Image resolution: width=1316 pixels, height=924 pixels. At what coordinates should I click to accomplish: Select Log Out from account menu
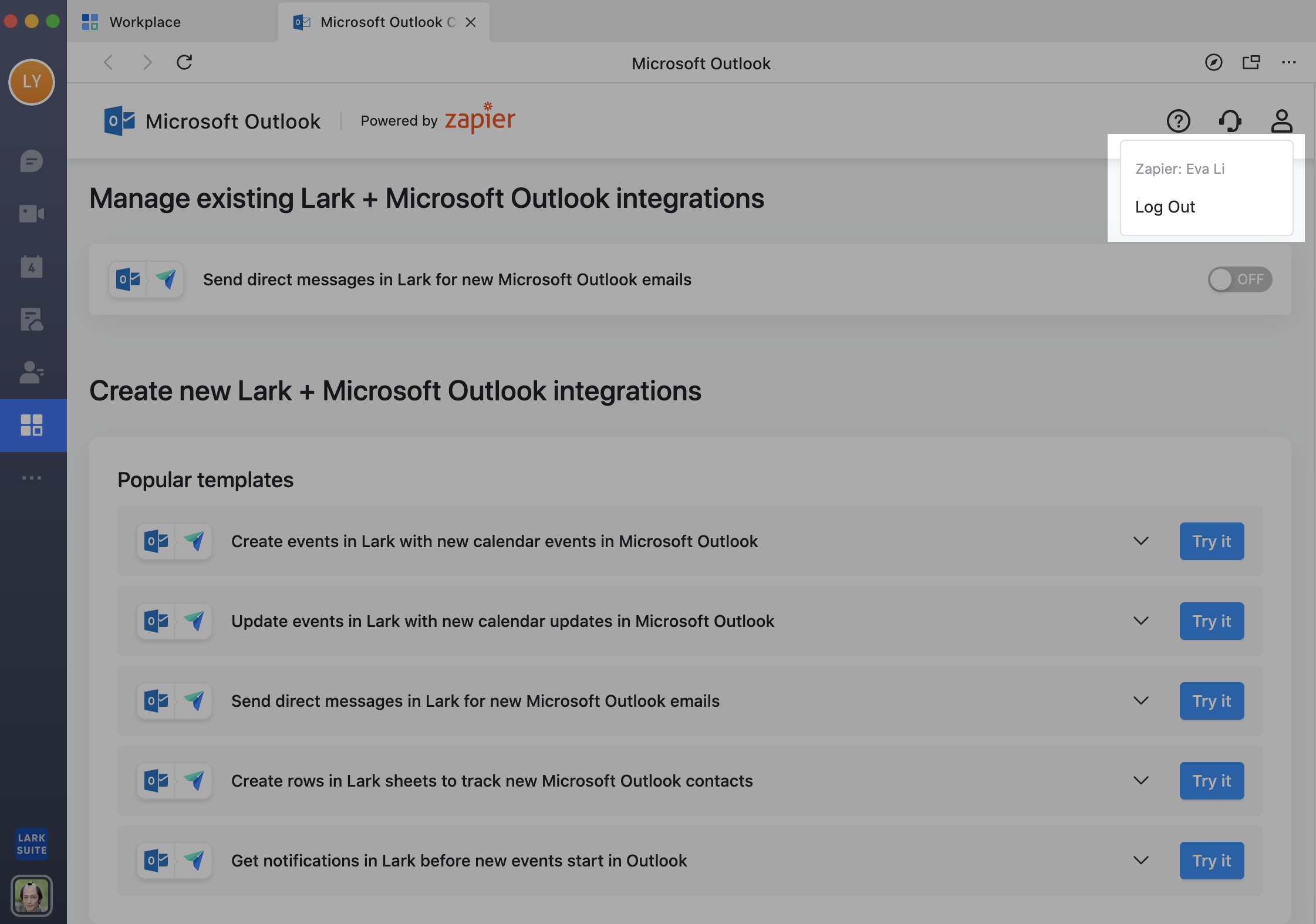pyautogui.click(x=1165, y=207)
